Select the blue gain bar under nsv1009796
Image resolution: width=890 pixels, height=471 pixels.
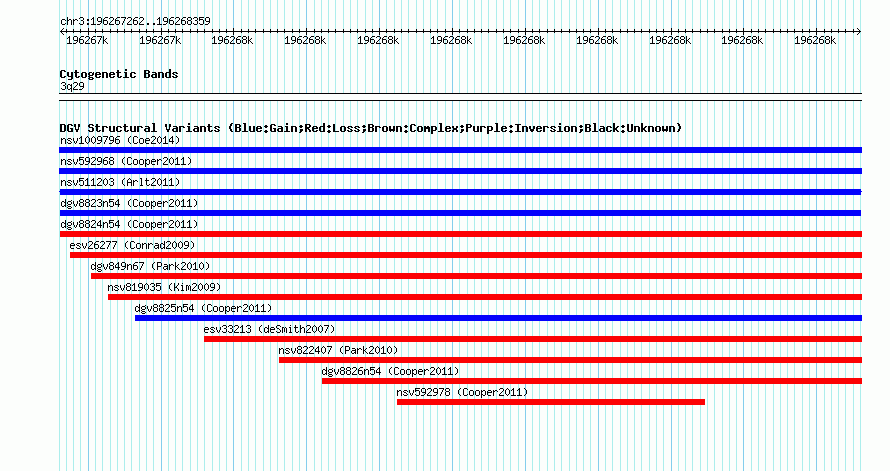tap(460, 150)
